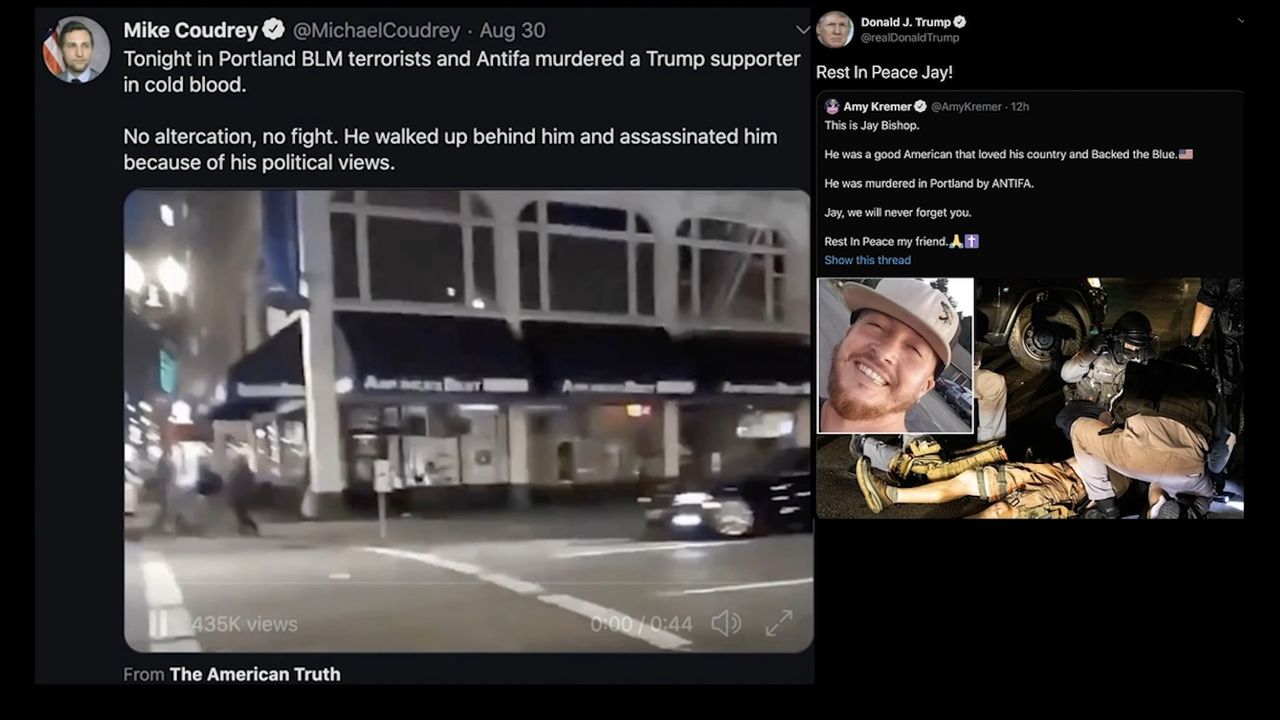Click the verified badge next to Mike Coudrey

click(x=274, y=30)
